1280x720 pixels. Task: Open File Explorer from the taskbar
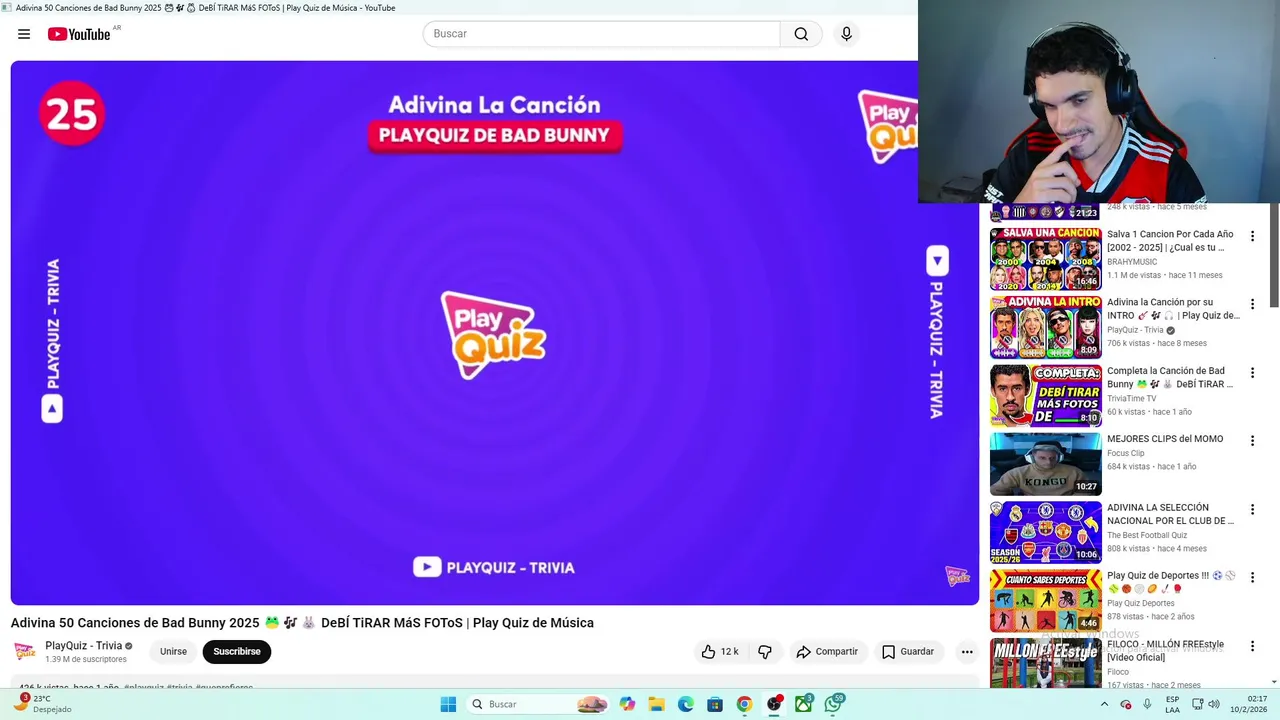coord(656,704)
